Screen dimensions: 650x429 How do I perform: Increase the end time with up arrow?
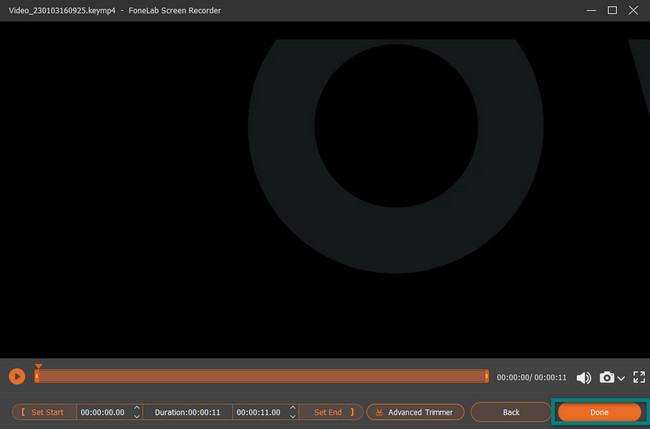[x=293, y=408]
